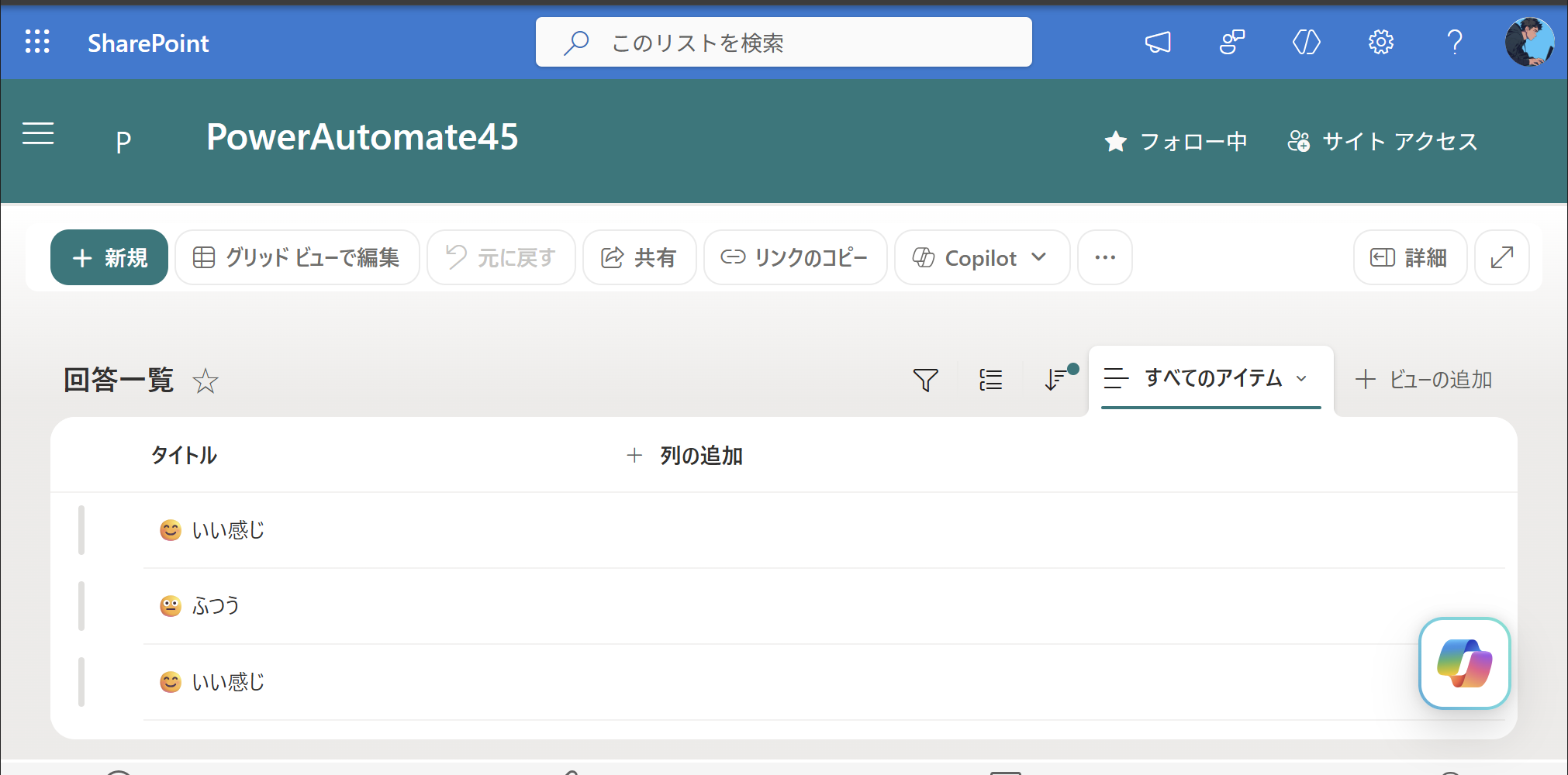Open the help question mark

click(1456, 42)
